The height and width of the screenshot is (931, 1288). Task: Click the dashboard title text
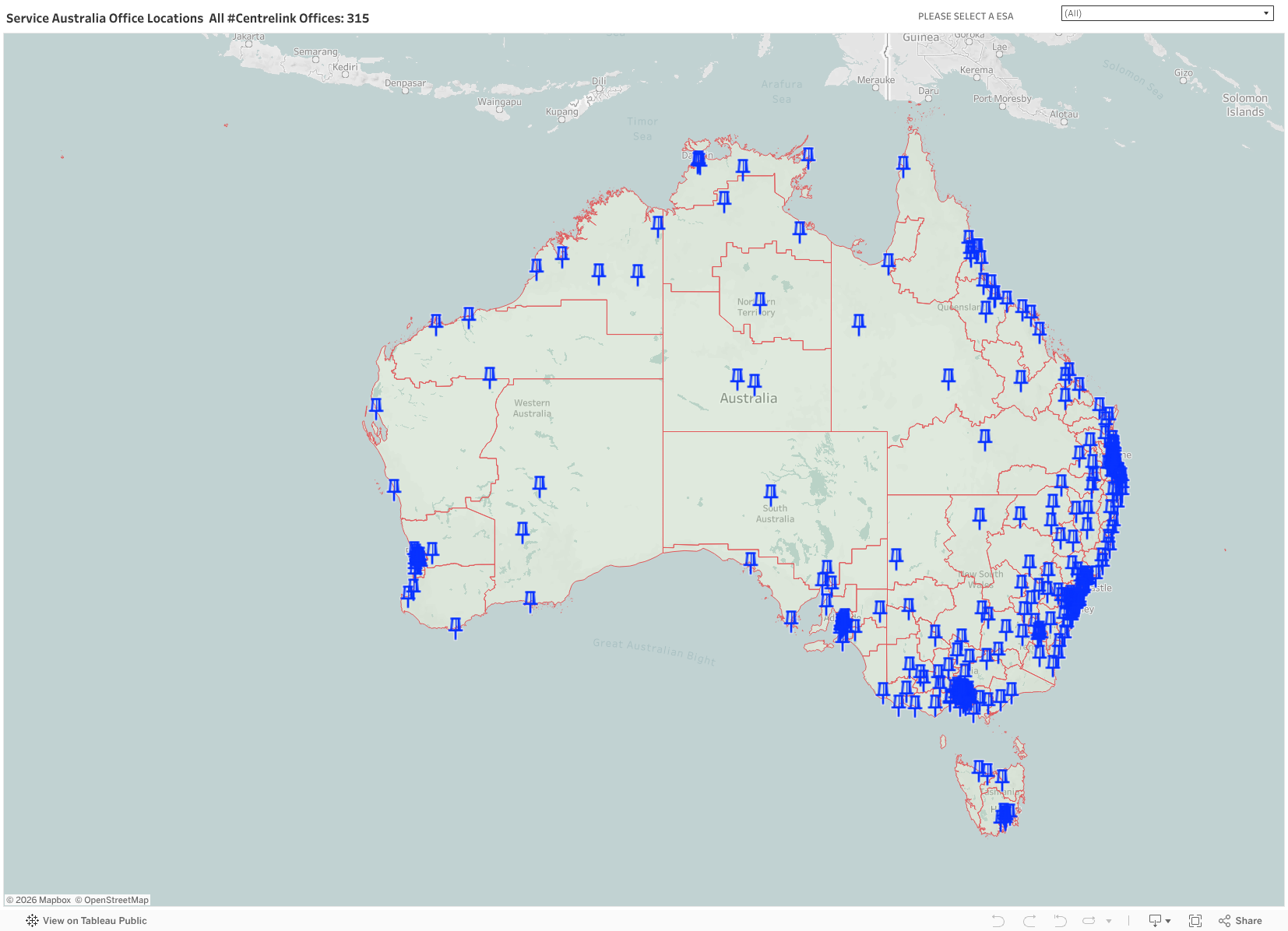point(188,18)
